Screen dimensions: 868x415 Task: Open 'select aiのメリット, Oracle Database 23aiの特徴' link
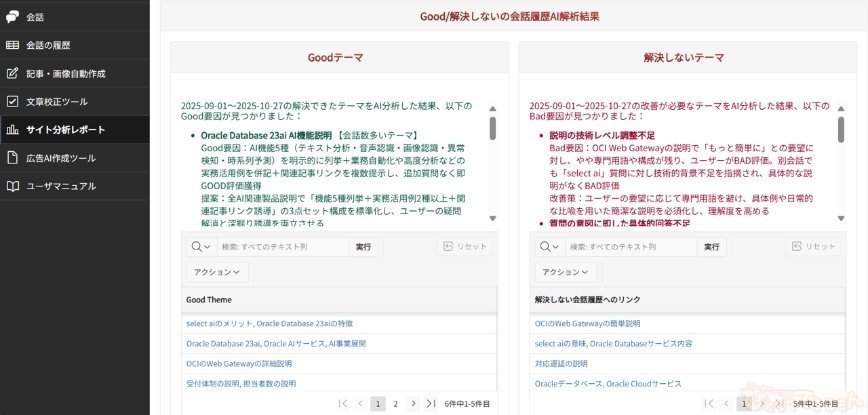point(269,324)
